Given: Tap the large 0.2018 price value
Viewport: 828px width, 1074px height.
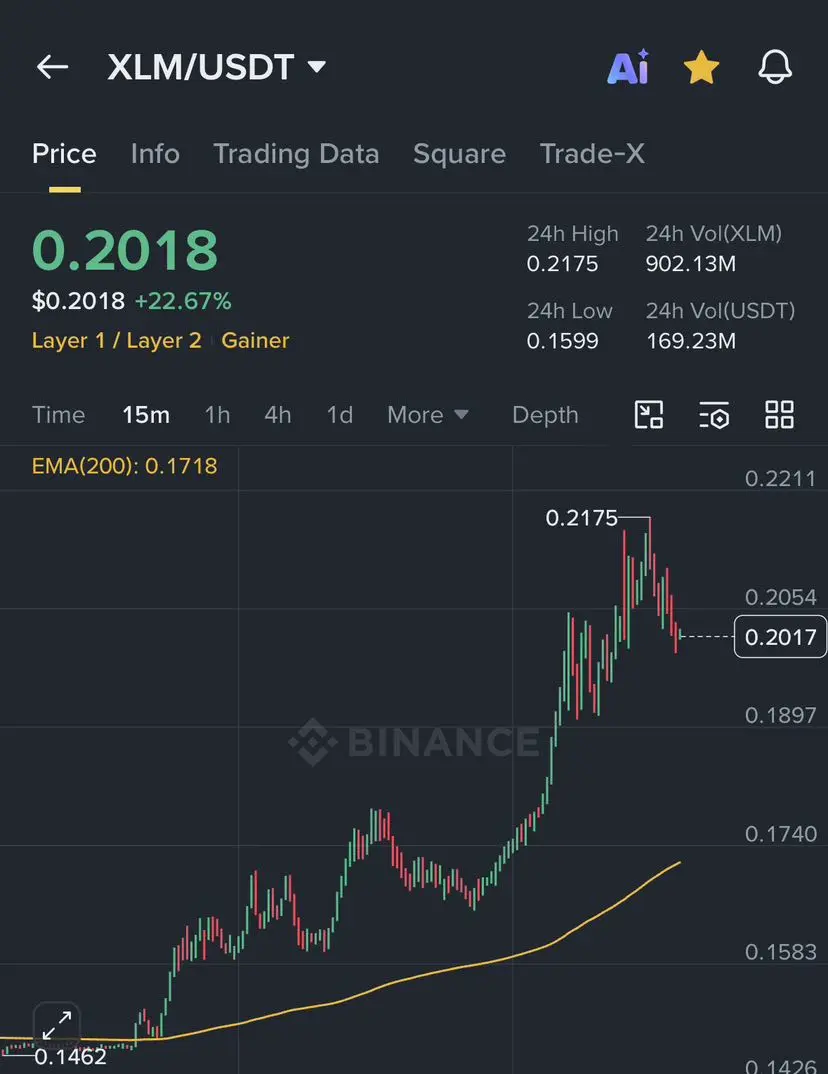Looking at the screenshot, I should tap(125, 250).
